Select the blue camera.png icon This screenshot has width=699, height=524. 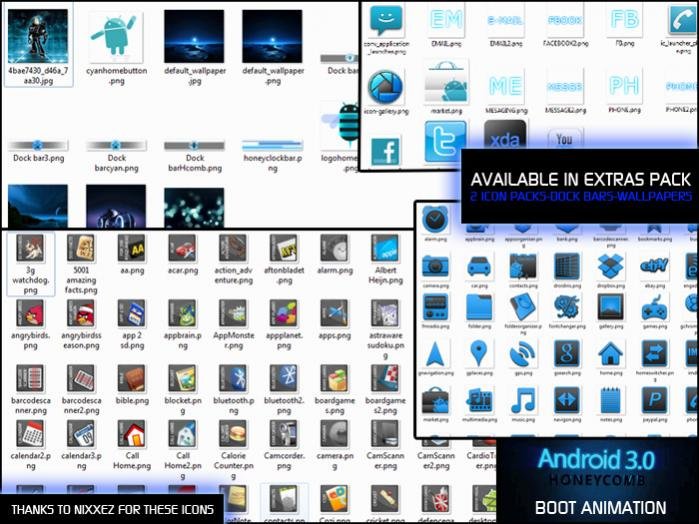point(436,267)
